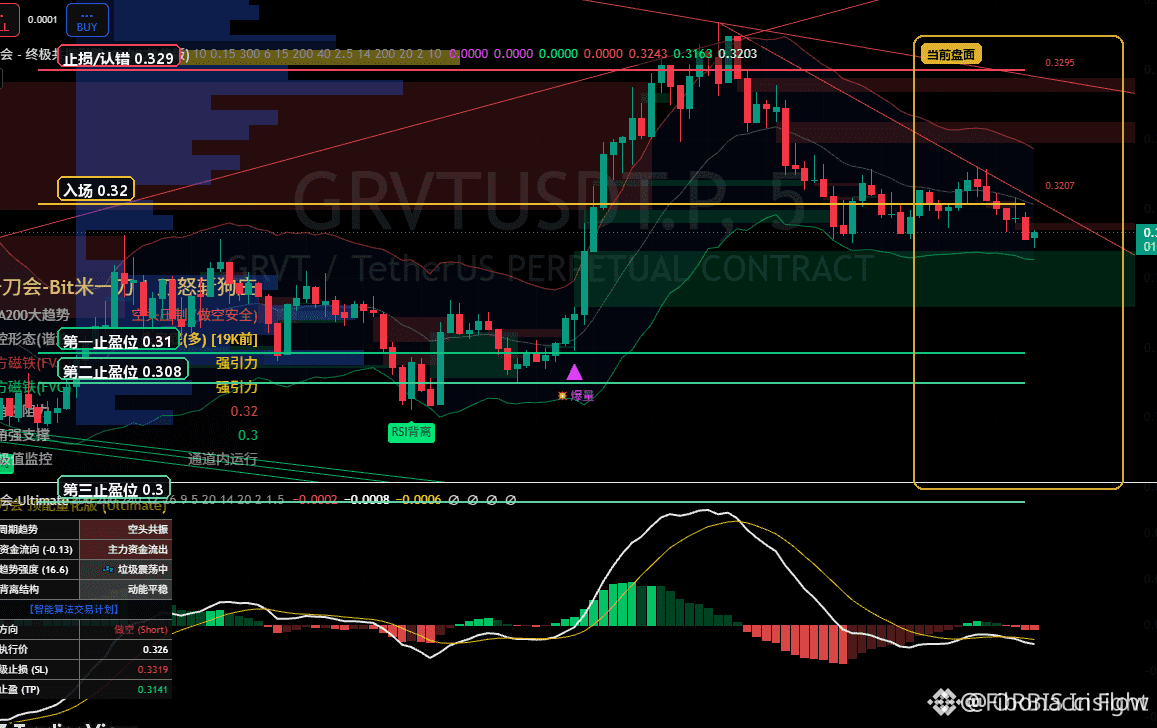Image resolution: width=1157 pixels, height=728 pixels.
Task: Select the 通道内运行 status text
Action: tap(223, 459)
